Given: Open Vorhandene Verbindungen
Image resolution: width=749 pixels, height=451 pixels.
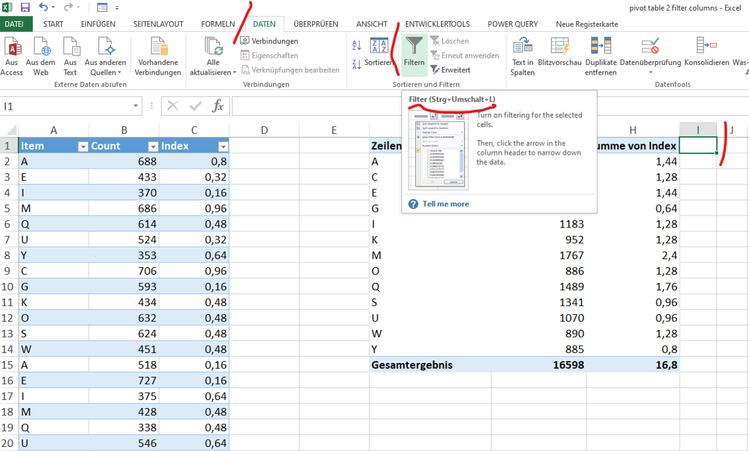Looking at the screenshot, I should (x=158, y=55).
